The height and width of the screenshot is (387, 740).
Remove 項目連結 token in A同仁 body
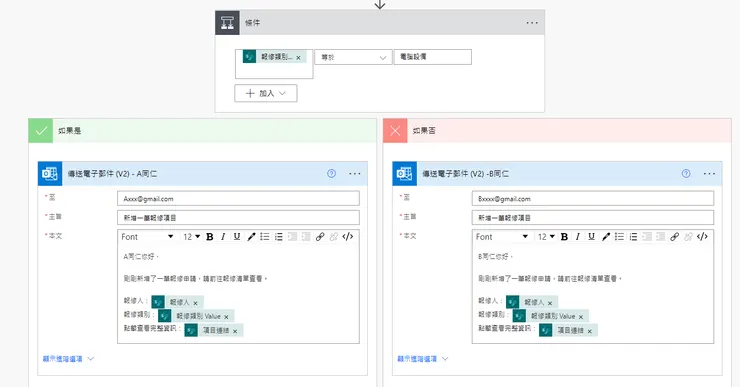tap(235, 331)
